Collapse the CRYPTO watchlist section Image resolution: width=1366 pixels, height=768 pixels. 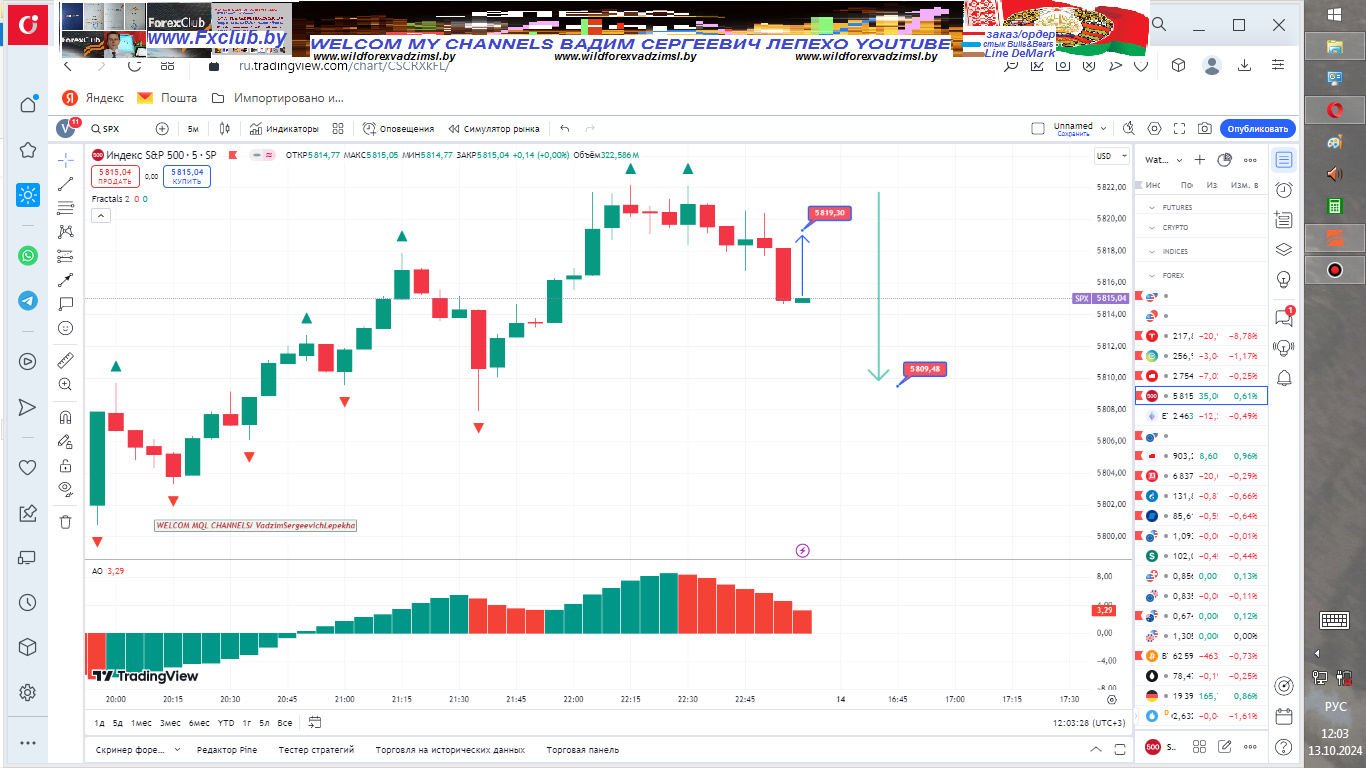click(1151, 227)
